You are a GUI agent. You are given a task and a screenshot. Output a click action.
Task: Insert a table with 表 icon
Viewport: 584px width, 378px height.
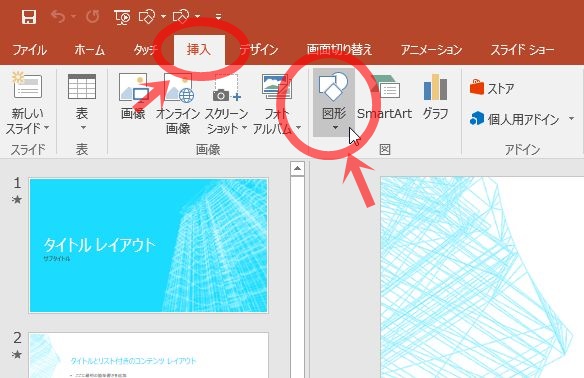(x=82, y=86)
